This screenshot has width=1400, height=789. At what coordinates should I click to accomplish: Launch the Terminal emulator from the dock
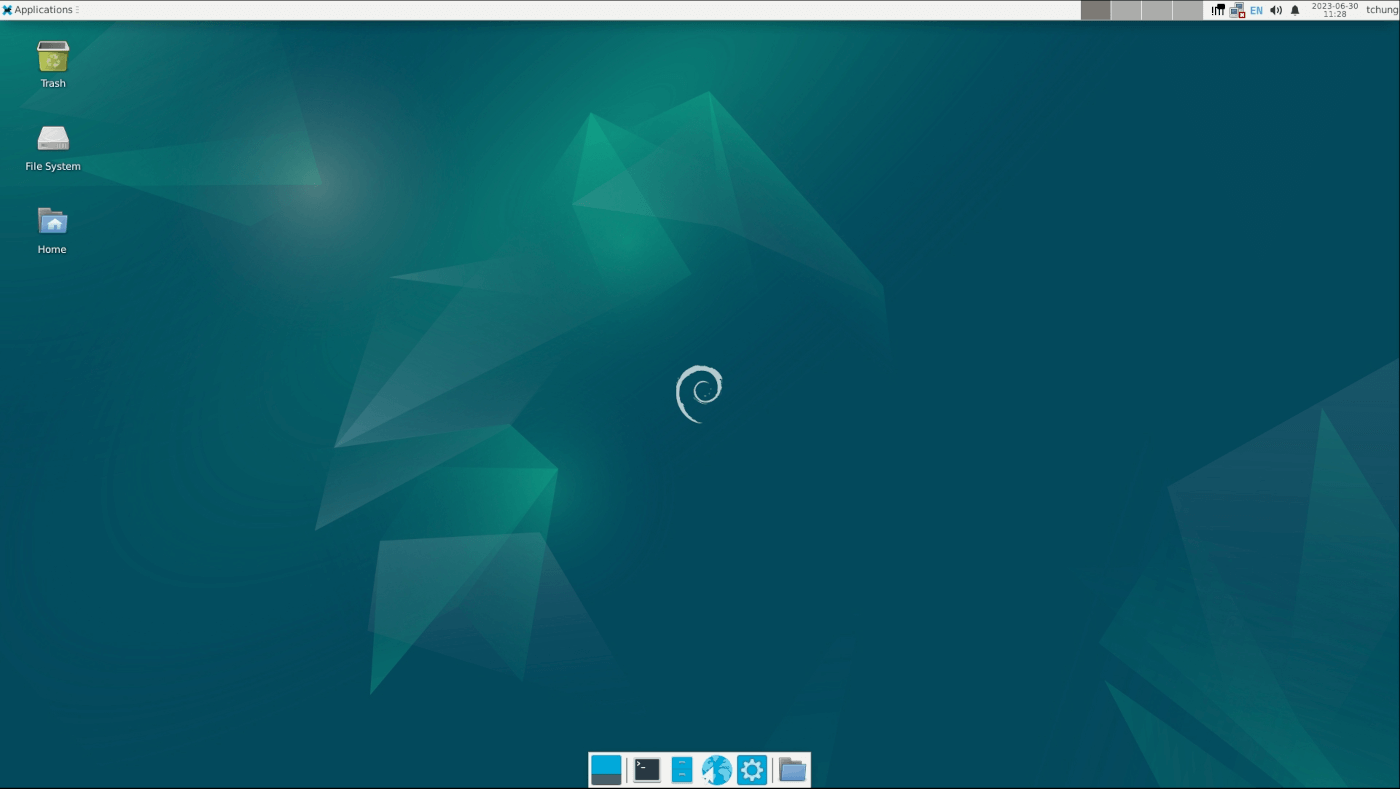click(644, 770)
